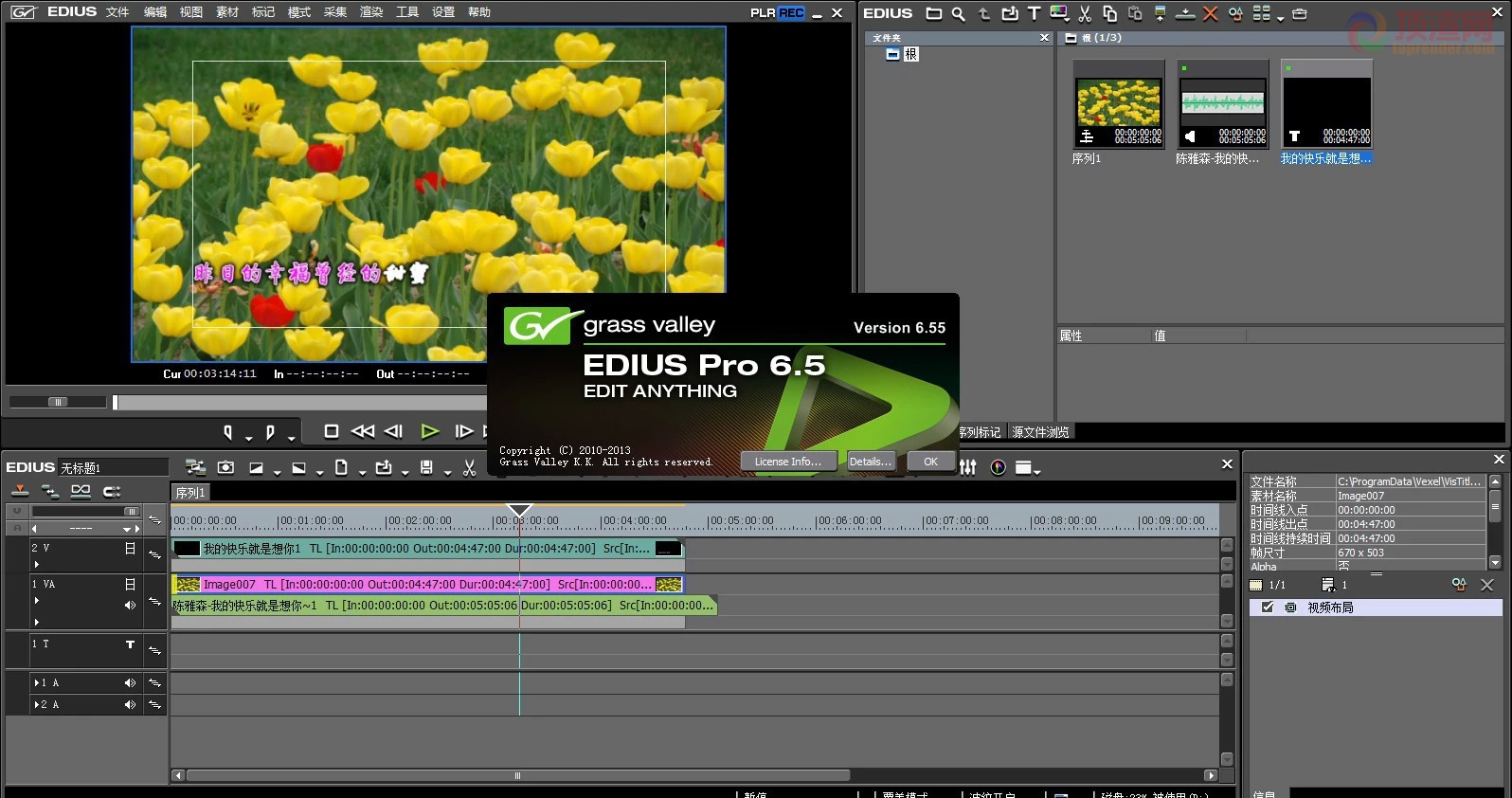Click the scissors cut icon in bin toolbar
The image size is (1512, 798).
[x=1085, y=13]
